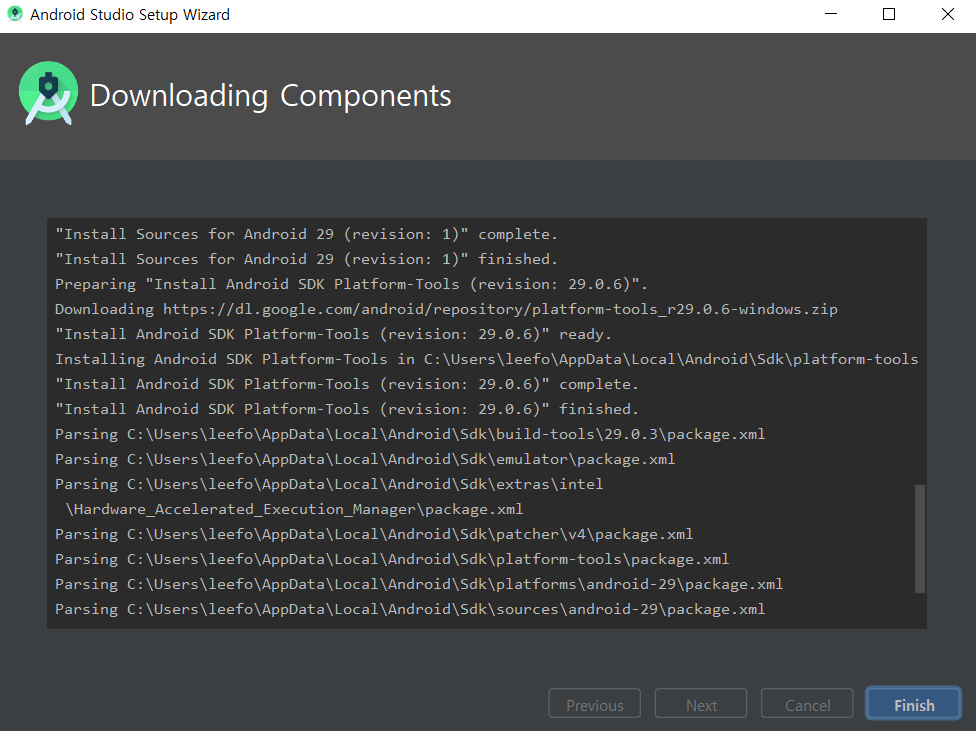Close the Setup Wizard window
This screenshot has width=976, height=731.
tap(947, 14)
